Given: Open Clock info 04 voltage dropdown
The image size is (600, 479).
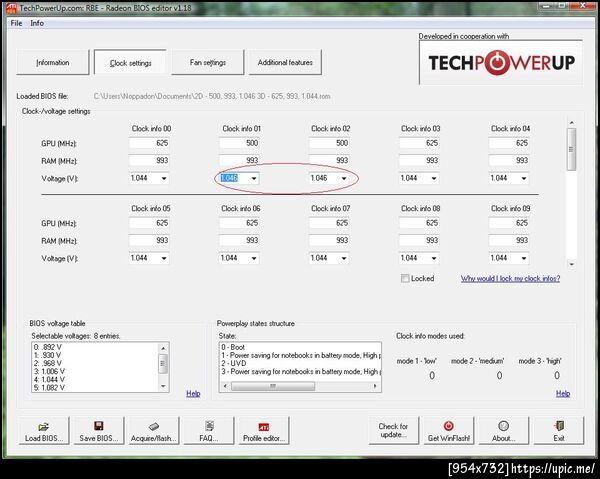Looking at the screenshot, I should [523, 178].
